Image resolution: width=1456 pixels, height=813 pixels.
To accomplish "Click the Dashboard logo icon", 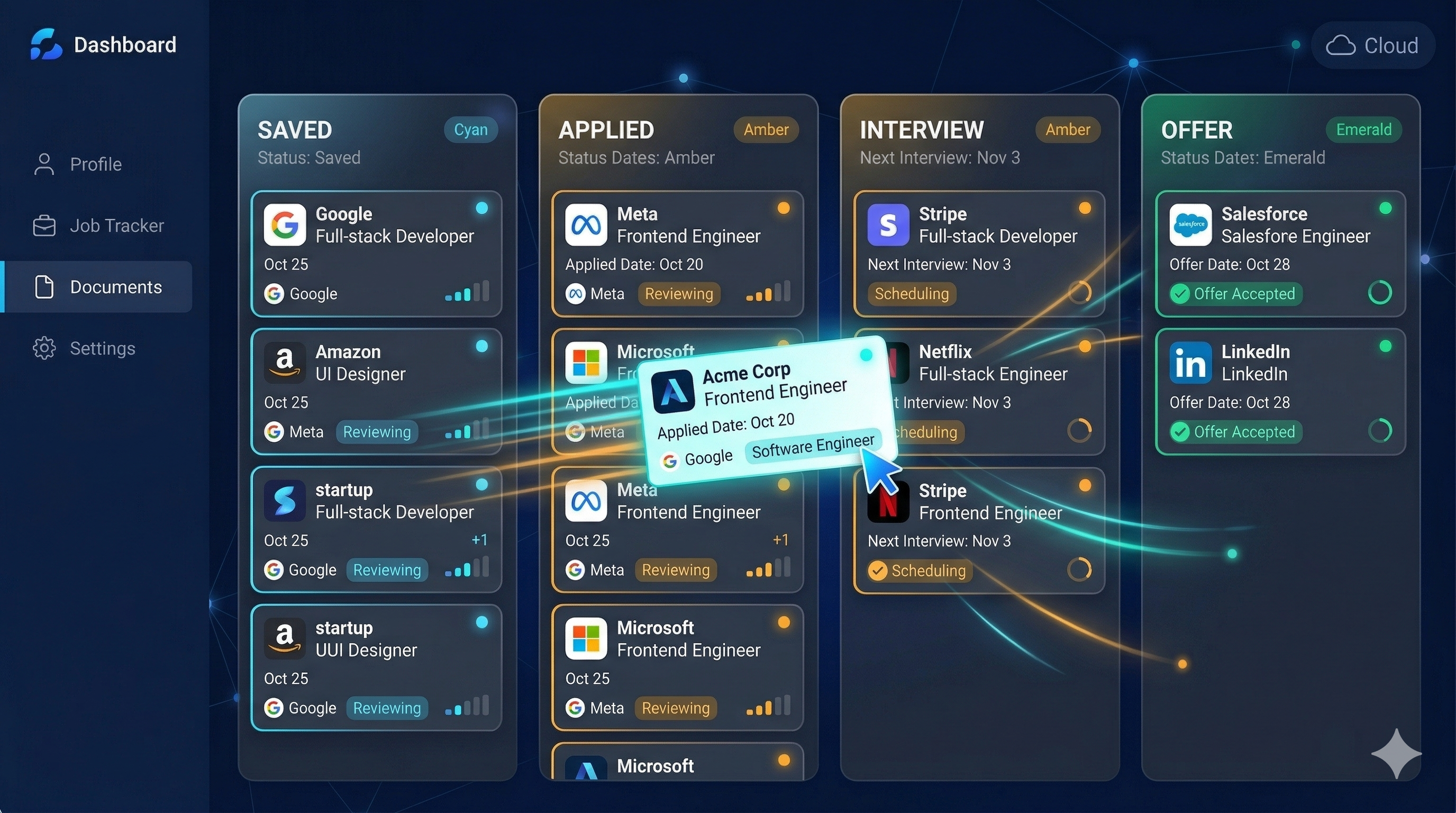I will point(47,44).
